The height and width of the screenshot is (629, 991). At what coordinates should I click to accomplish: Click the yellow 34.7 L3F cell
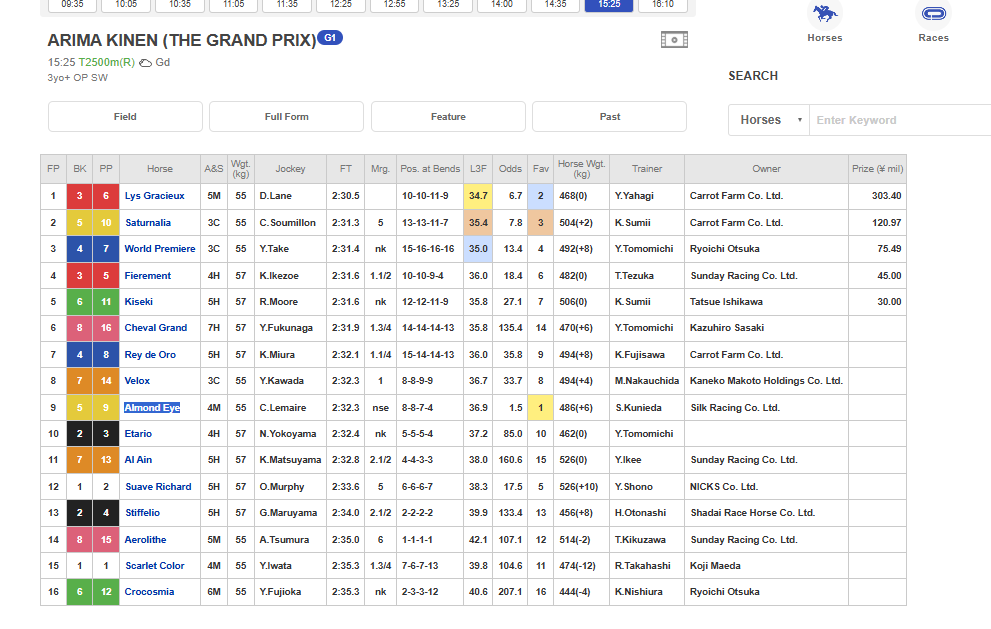[x=478, y=196]
